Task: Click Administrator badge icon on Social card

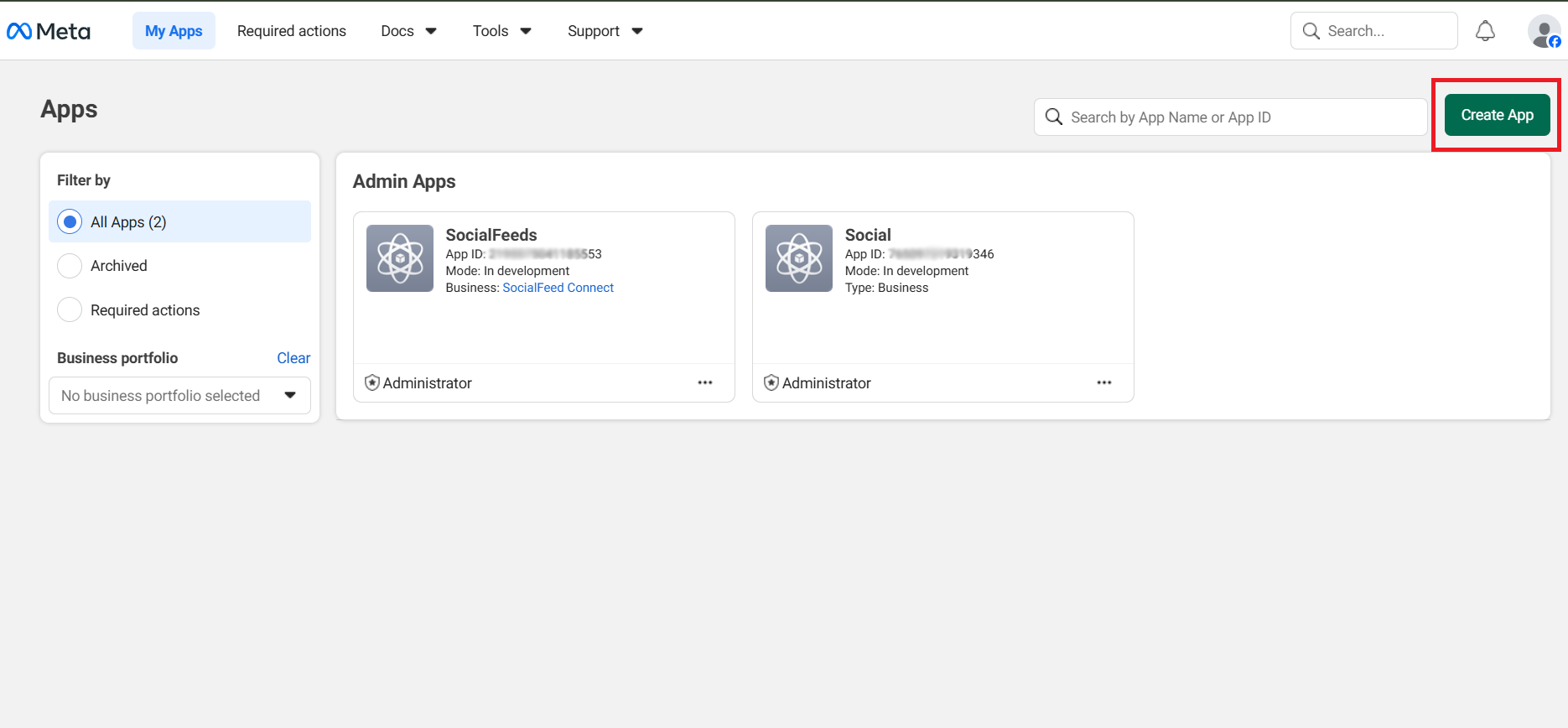Action: (771, 382)
